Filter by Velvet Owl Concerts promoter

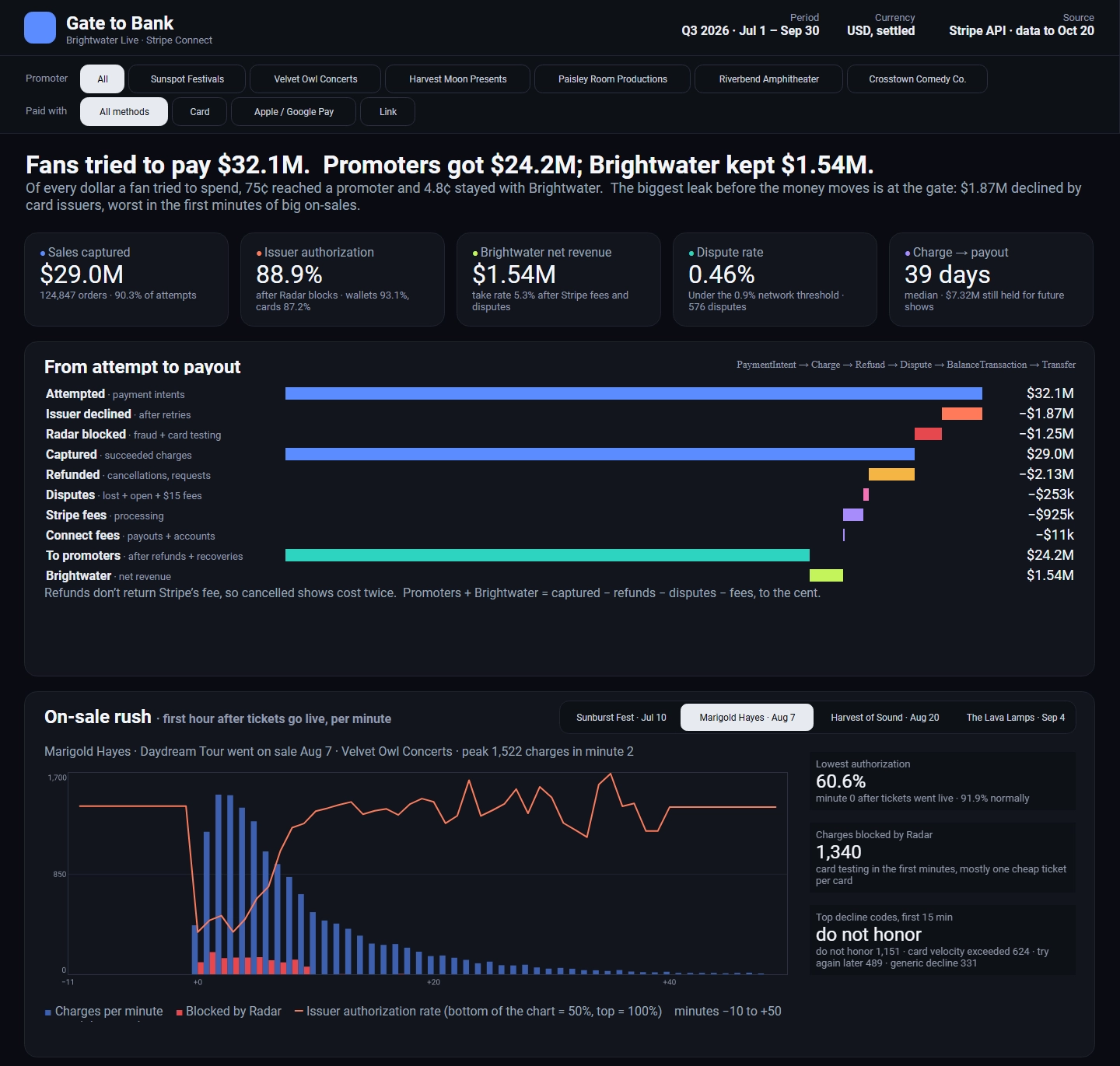click(x=316, y=79)
